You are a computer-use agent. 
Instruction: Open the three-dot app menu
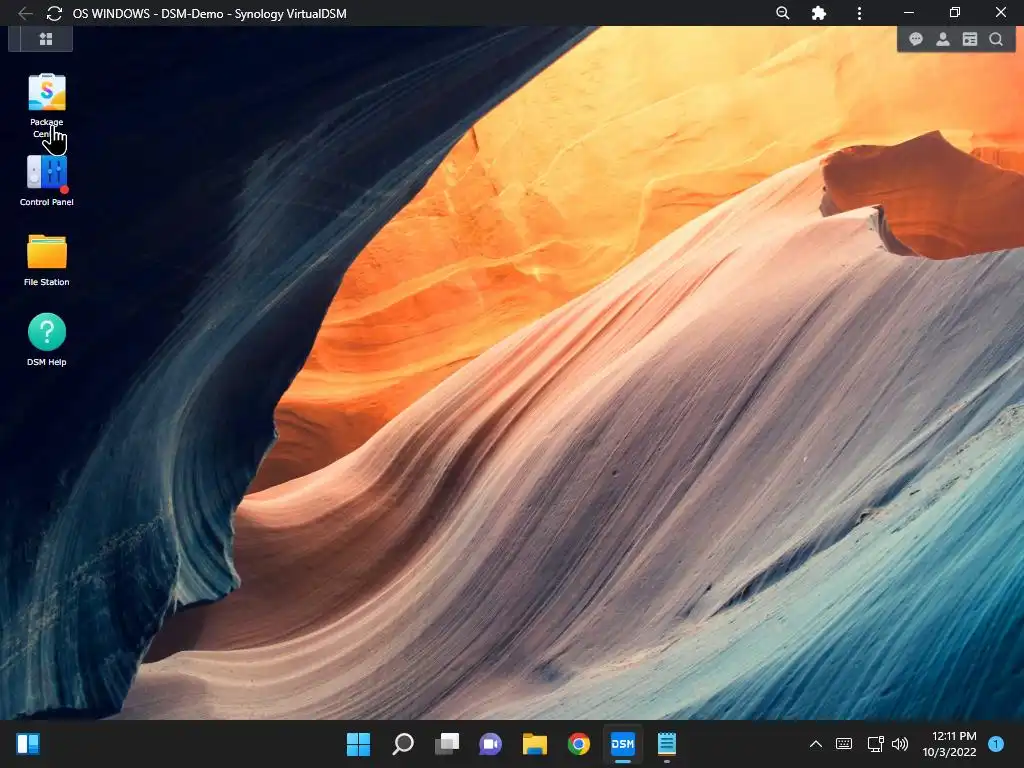coord(859,13)
